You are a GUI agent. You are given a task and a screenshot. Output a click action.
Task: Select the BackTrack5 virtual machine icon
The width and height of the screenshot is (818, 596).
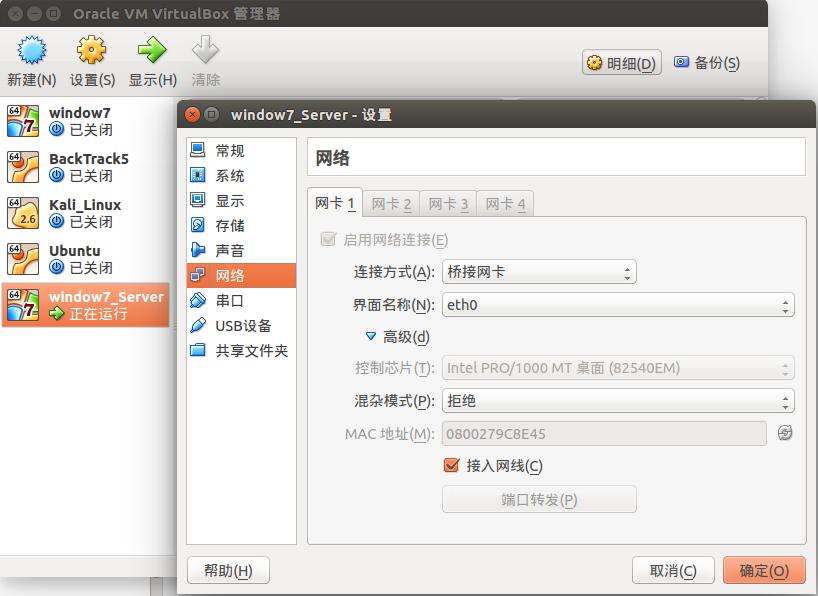[23, 167]
